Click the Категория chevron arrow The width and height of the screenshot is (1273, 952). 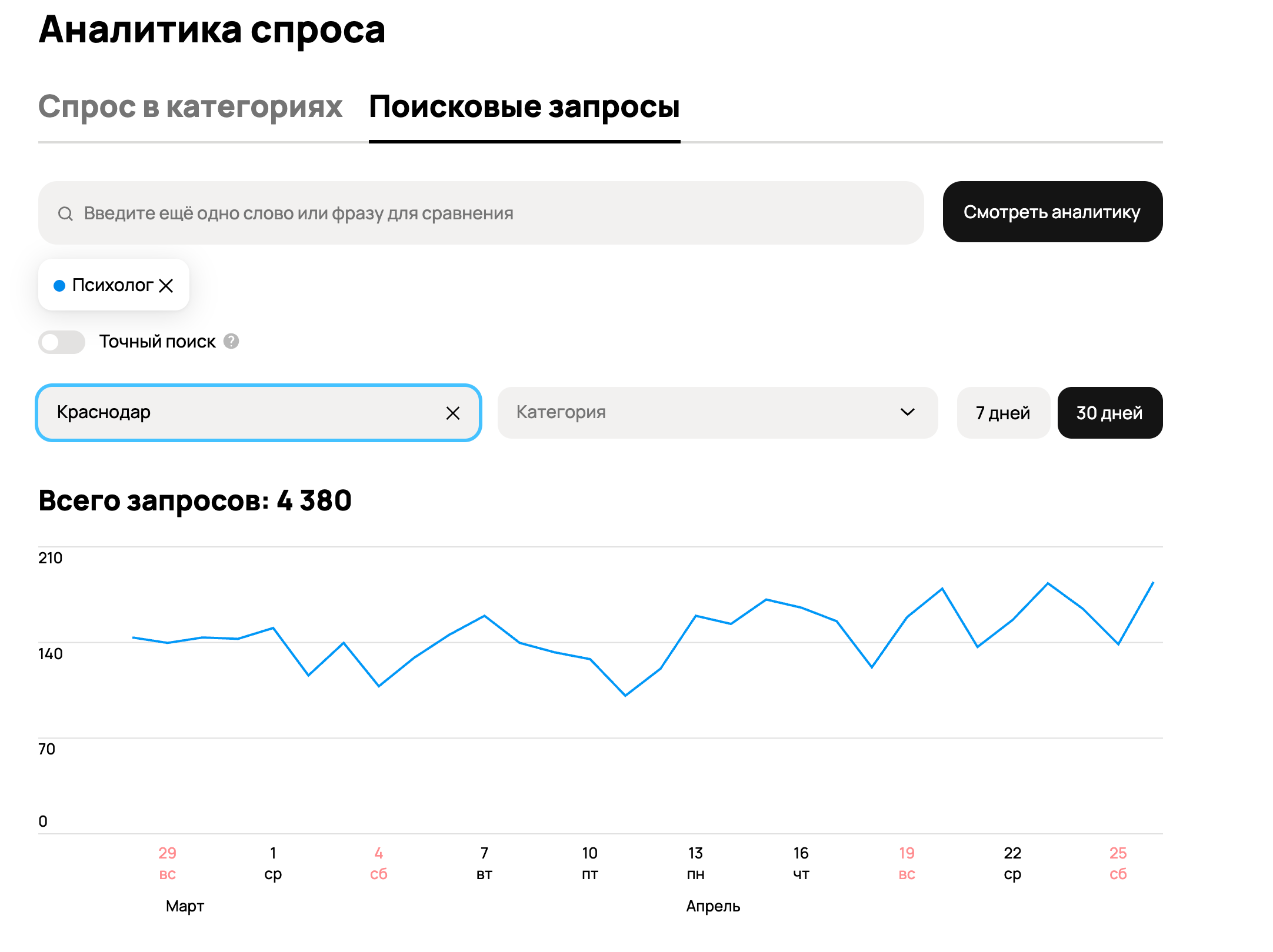tap(907, 412)
